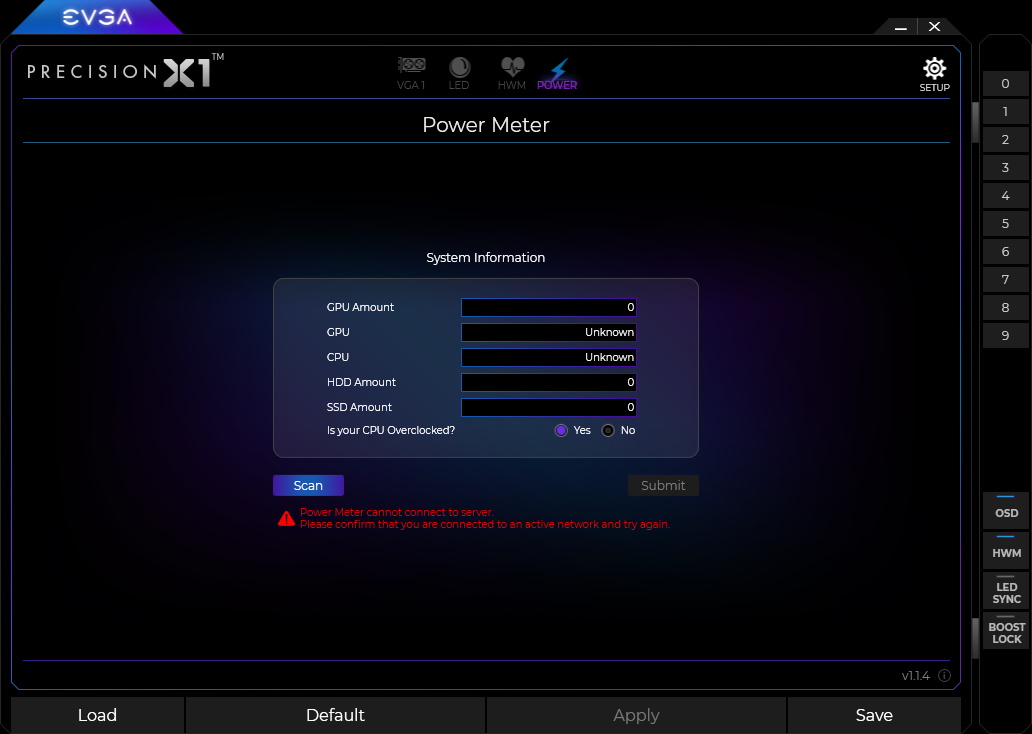Enable LED SYNC in the sidebar

tap(1006, 591)
